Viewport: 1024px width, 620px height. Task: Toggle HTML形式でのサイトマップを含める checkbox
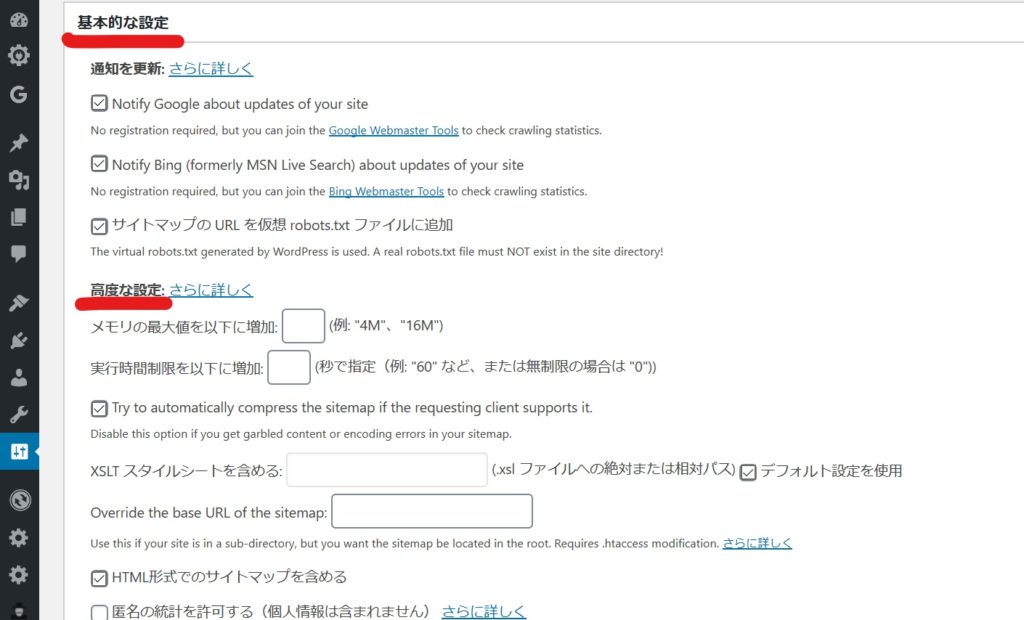99,578
